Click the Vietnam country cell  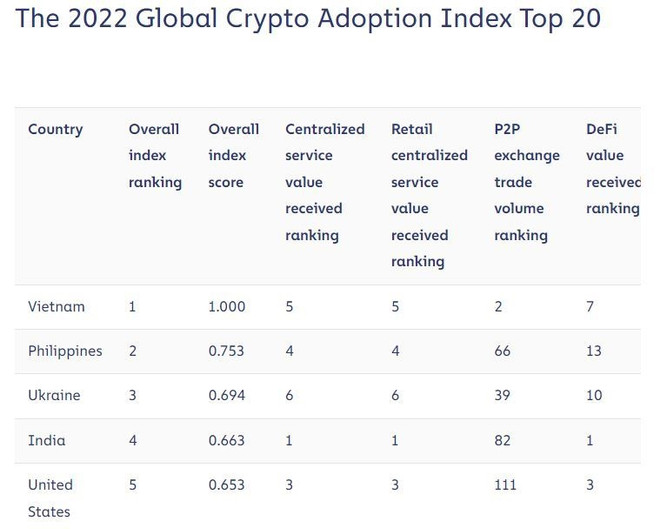[x=56, y=307]
